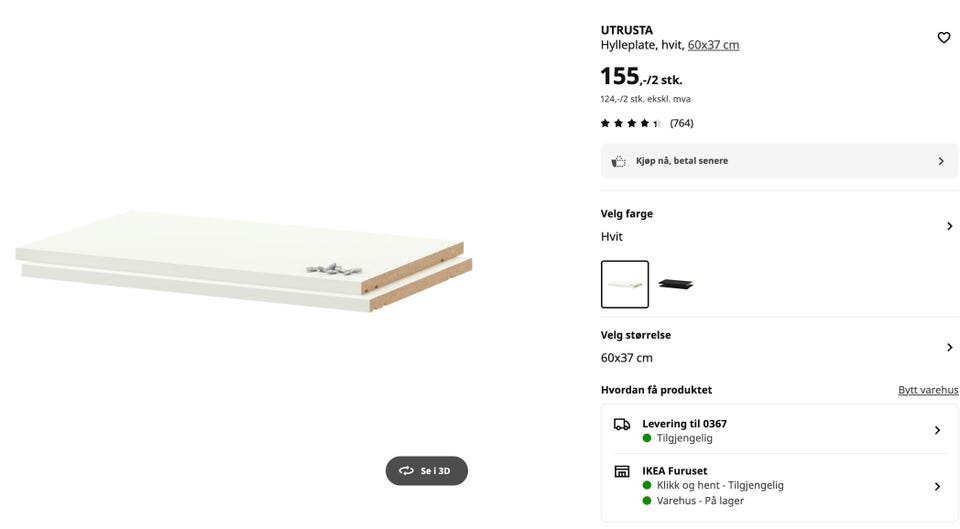Click the UTRUSTA product title
The width and height of the screenshot is (960, 529).
[x=627, y=30]
